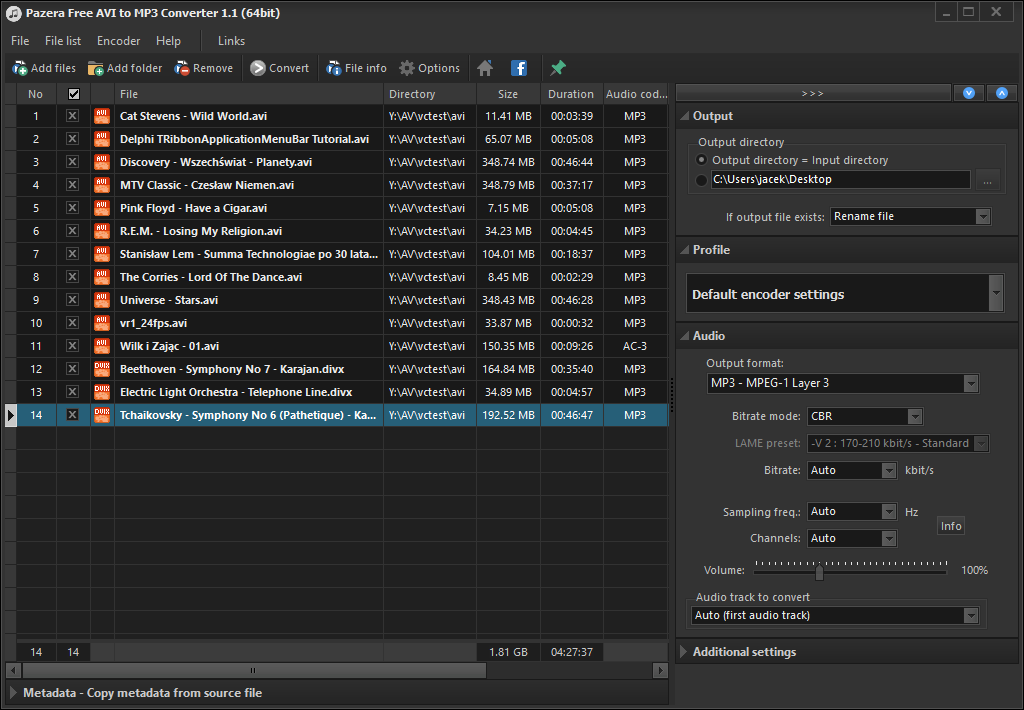Click the '>>>' panel collapse bar
This screenshot has height=710, width=1024.
pyautogui.click(x=813, y=93)
